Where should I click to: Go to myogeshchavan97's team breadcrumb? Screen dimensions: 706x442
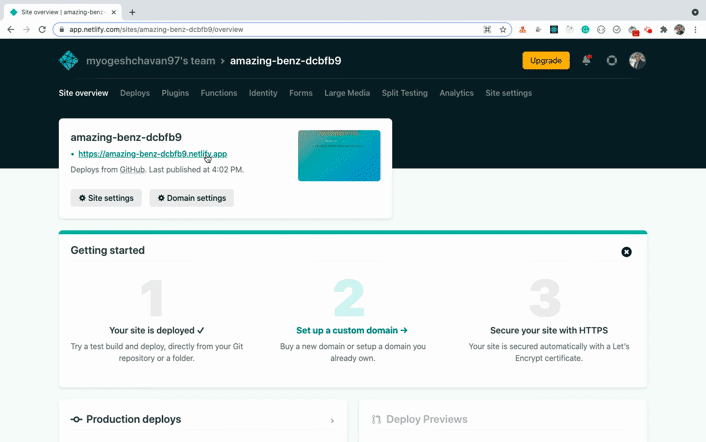click(150, 61)
